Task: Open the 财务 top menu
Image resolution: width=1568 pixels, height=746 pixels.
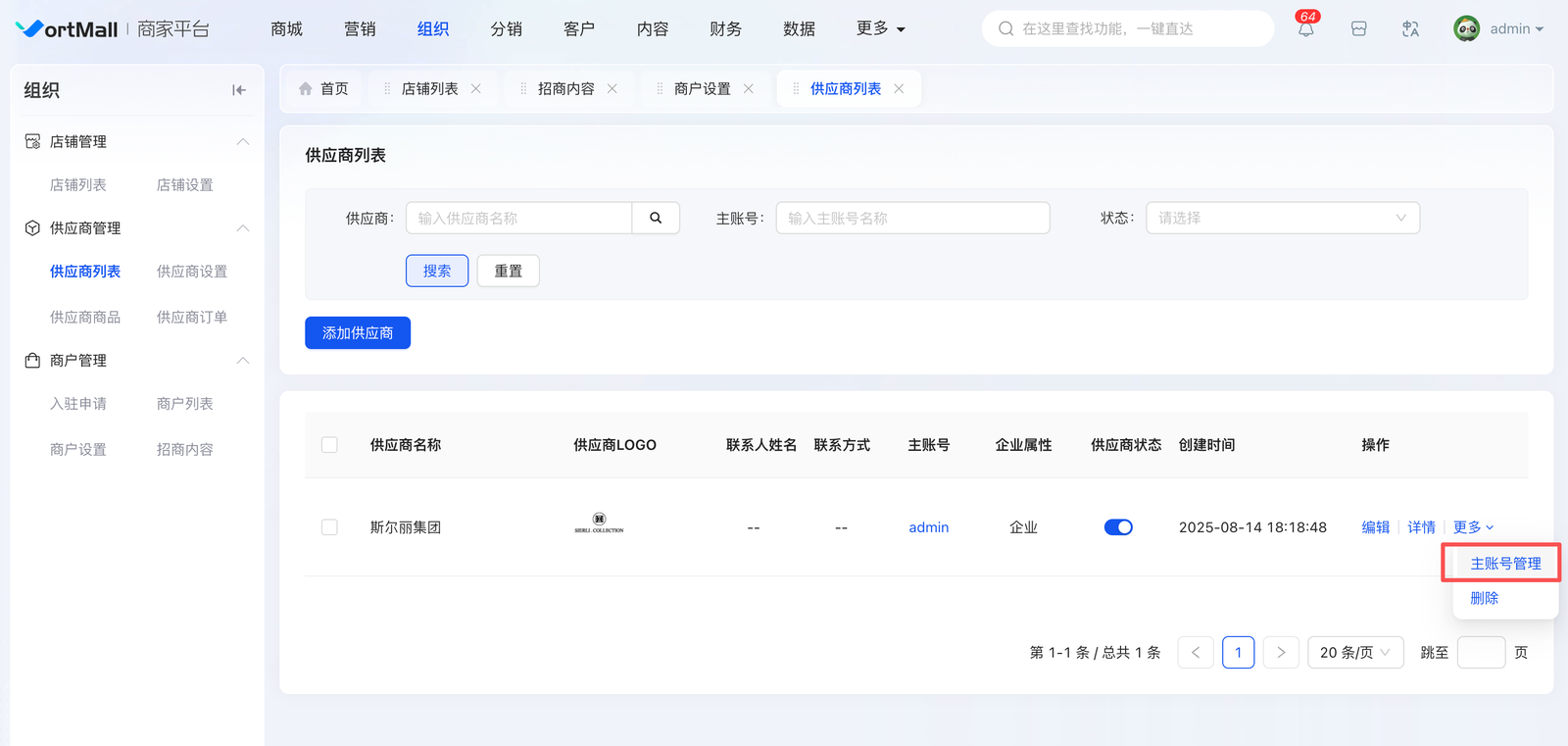Action: (x=725, y=29)
